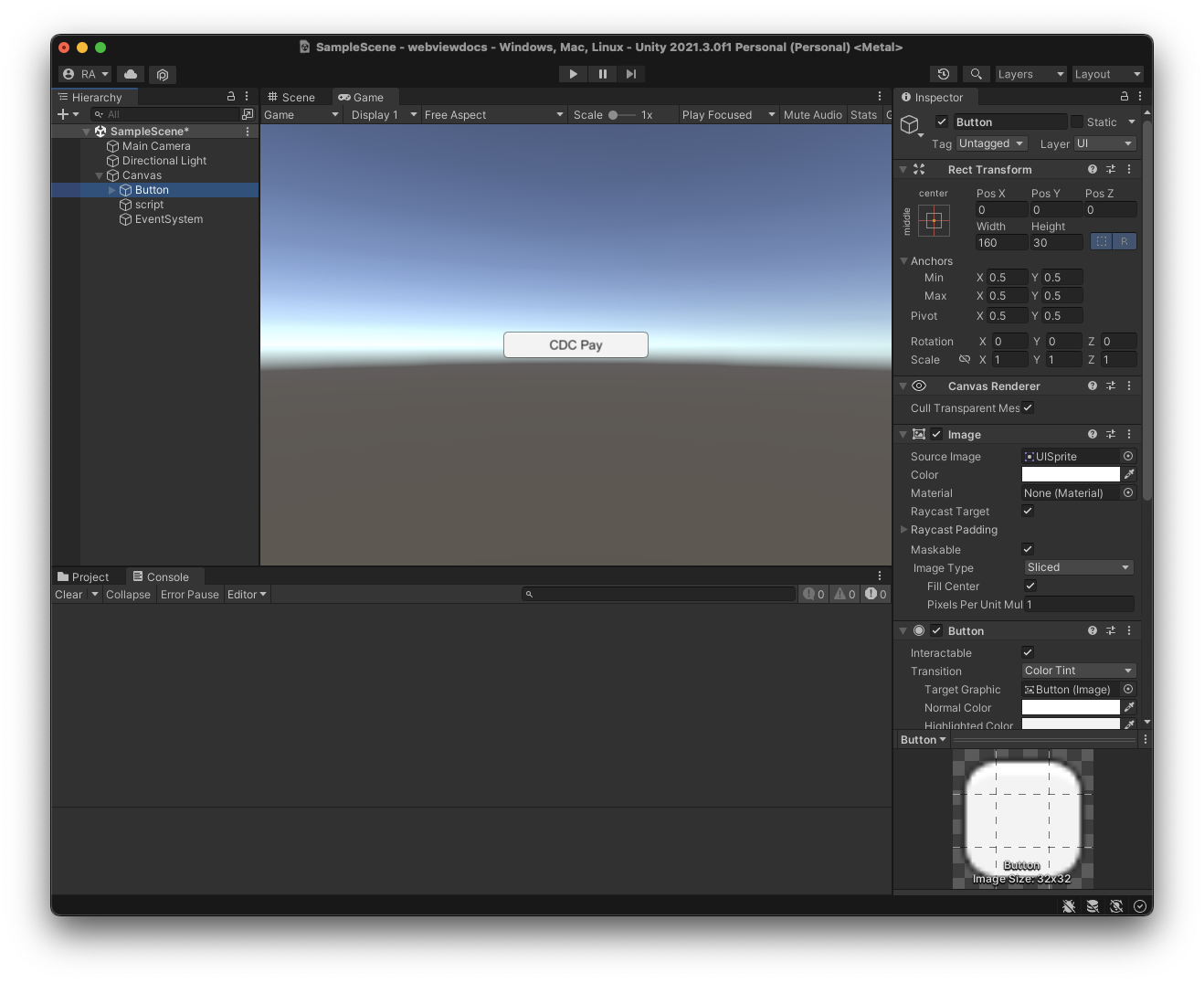Pick color with the Image Color eyedropper
The width and height of the screenshot is (1204, 983).
pyautogui.click(x=1129, y=474)
